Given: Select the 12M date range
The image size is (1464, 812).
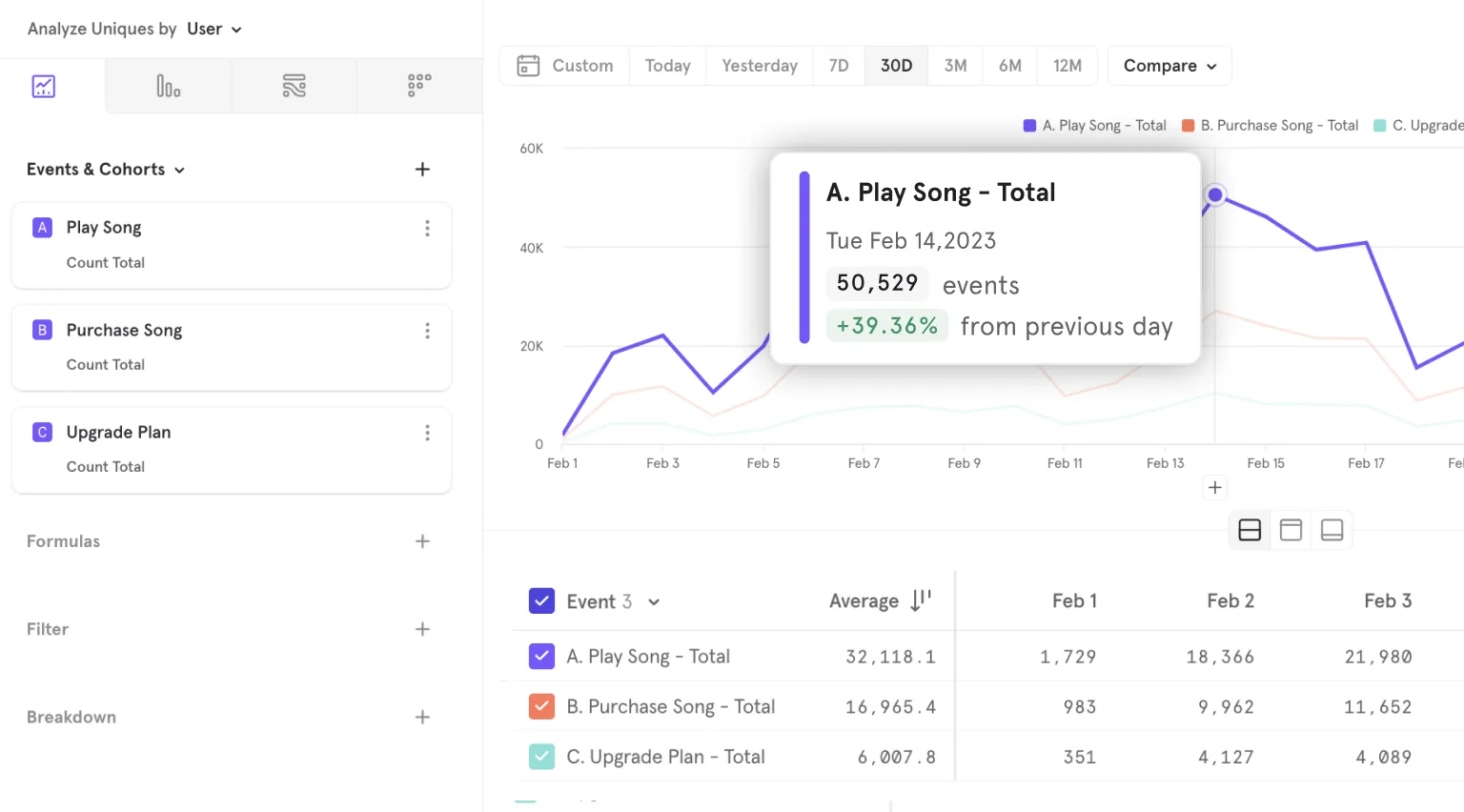Looking at the screenshot, I should tap(1067, 66).
